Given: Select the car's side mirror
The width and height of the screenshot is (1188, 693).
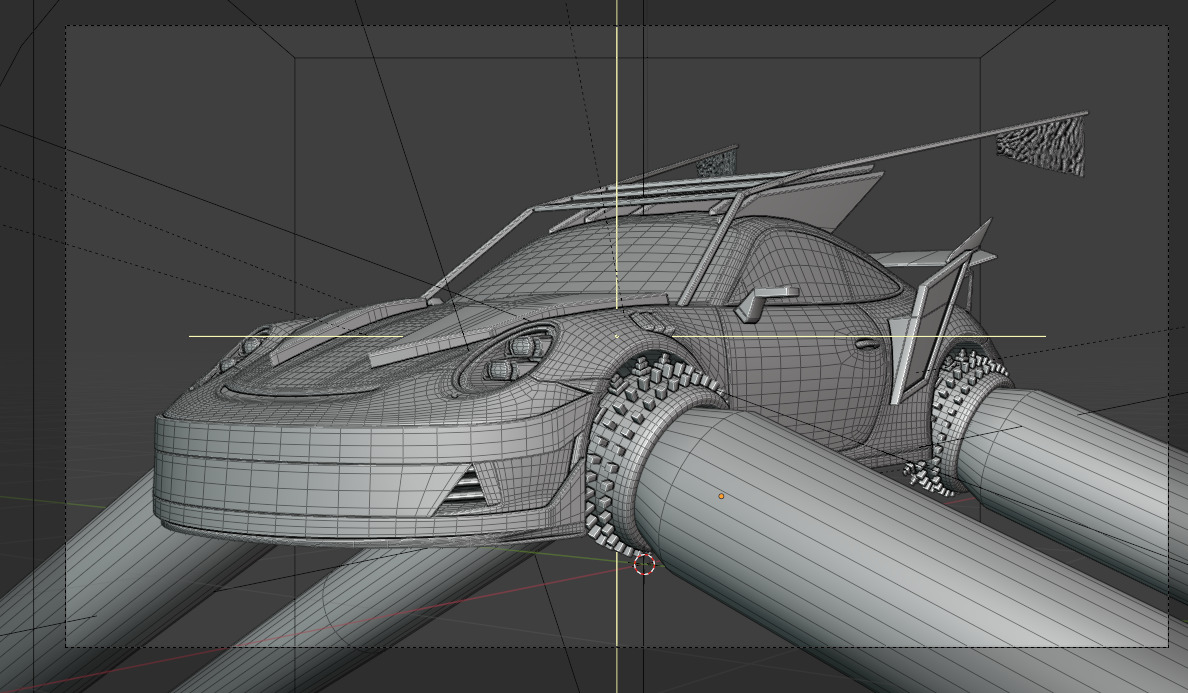Looking at the screenshot, I should pos(765,301).
